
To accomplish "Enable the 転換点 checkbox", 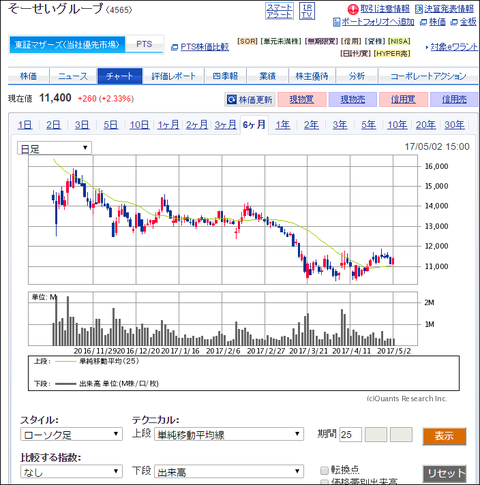I will (324, 471).
